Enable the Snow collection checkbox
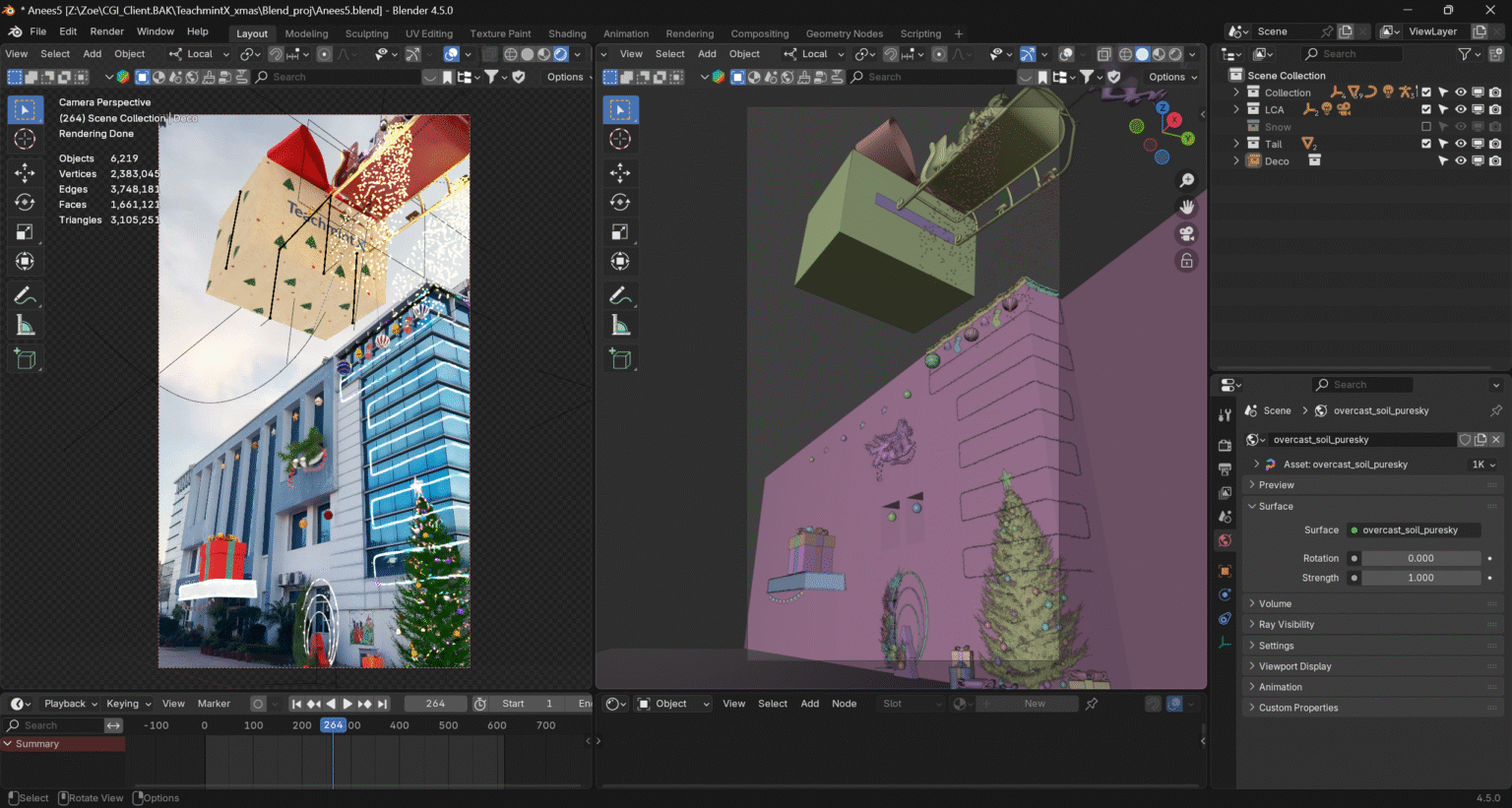The width and height of the screenshot is (1512, 808). (1426, 127)
